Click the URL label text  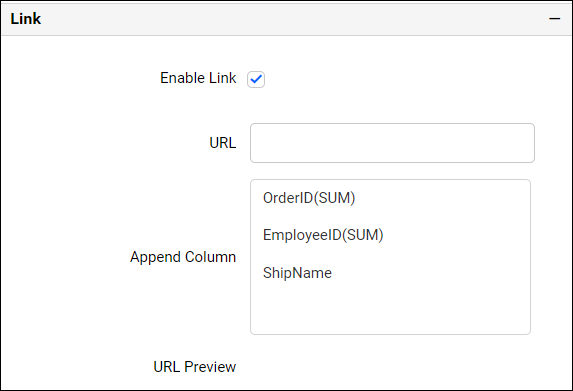tap(223, 143)
